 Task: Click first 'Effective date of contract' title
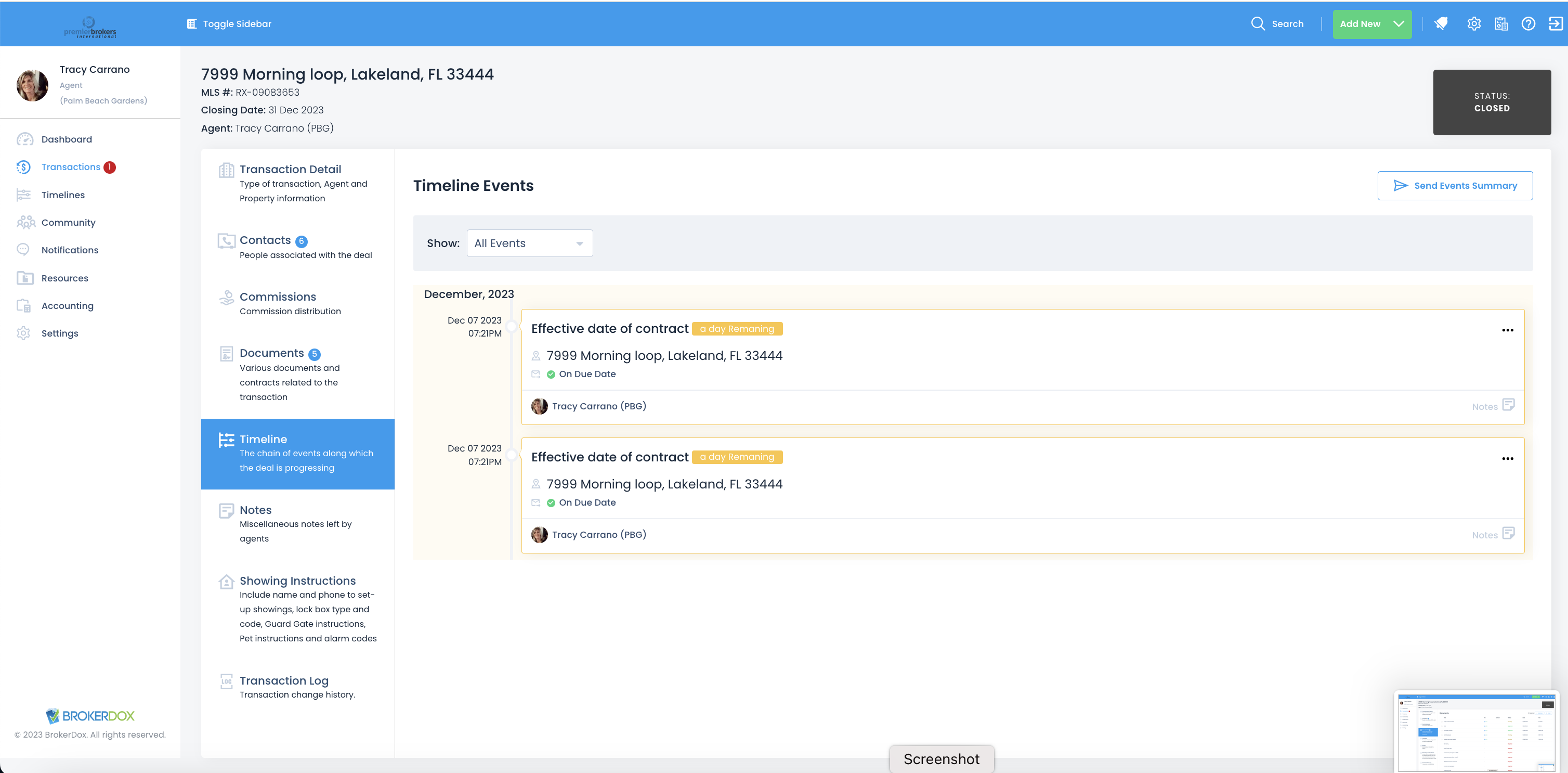[610, 329]
